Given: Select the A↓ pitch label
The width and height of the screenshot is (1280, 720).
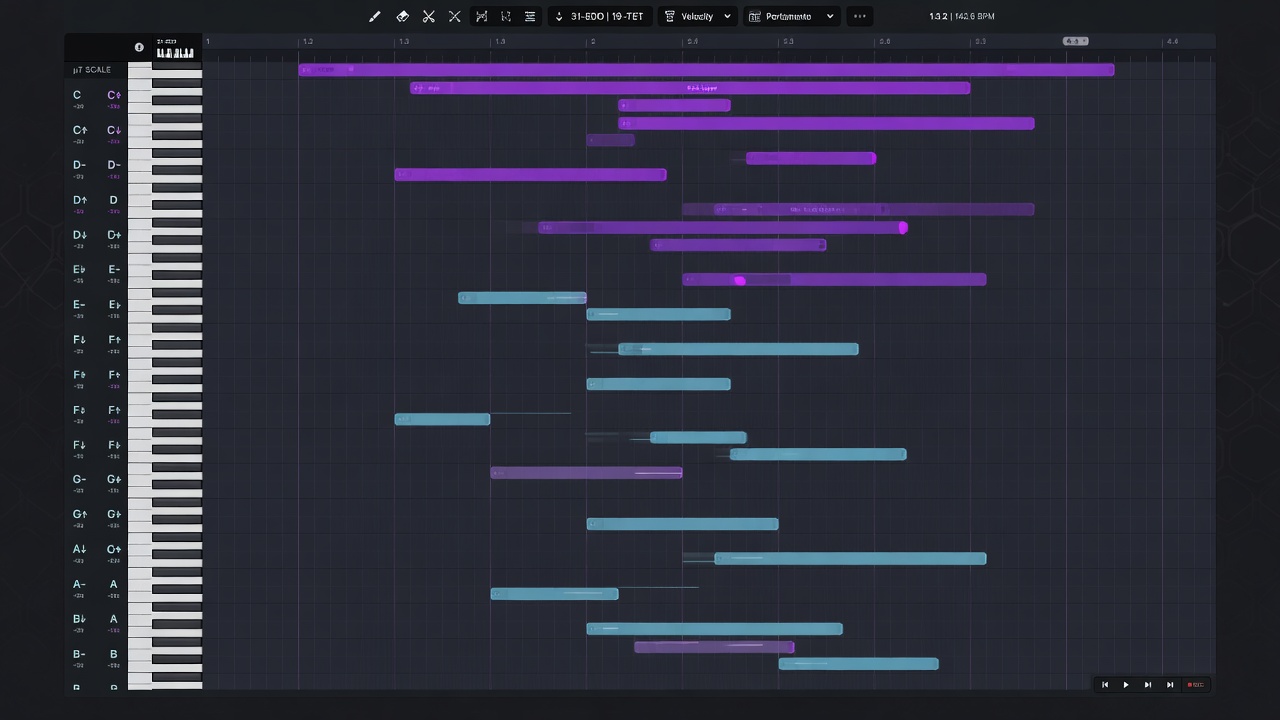Looking at the screenshot, I should [80, 549].
